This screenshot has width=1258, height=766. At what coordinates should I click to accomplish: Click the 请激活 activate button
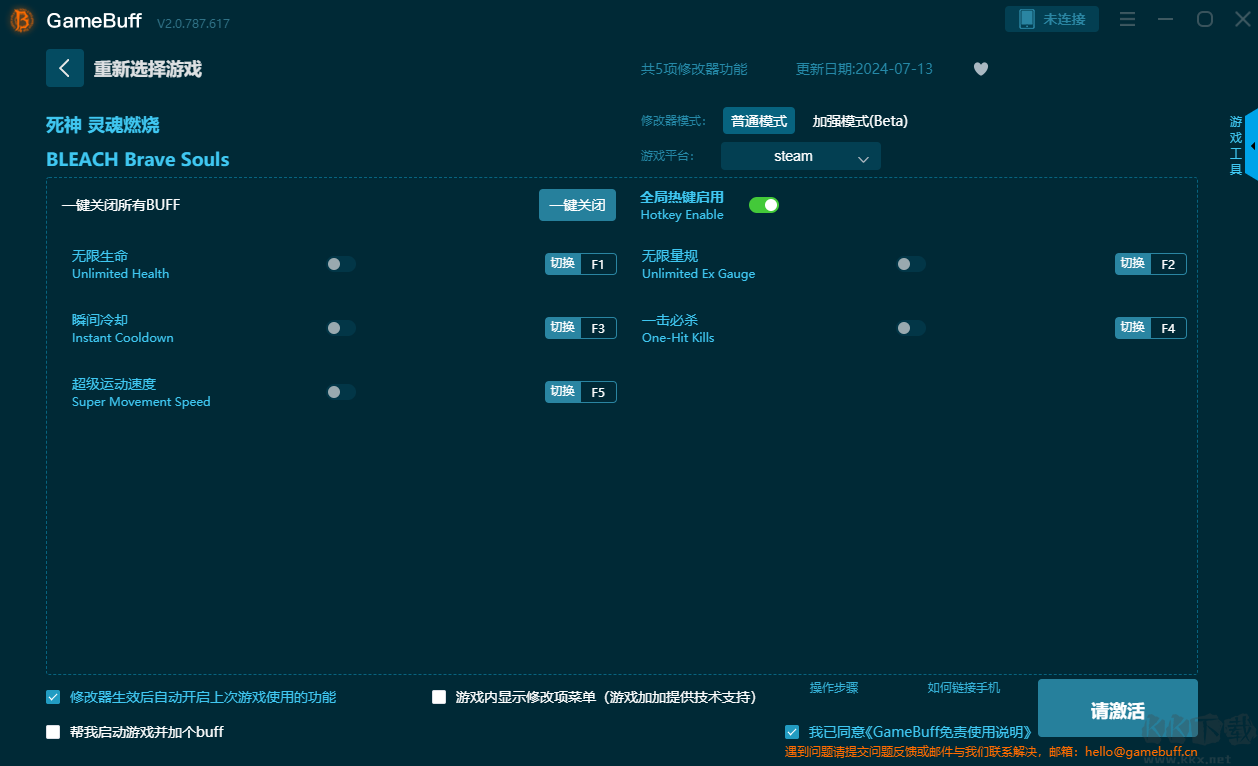pyautogui.click(x=1117, y=709)
